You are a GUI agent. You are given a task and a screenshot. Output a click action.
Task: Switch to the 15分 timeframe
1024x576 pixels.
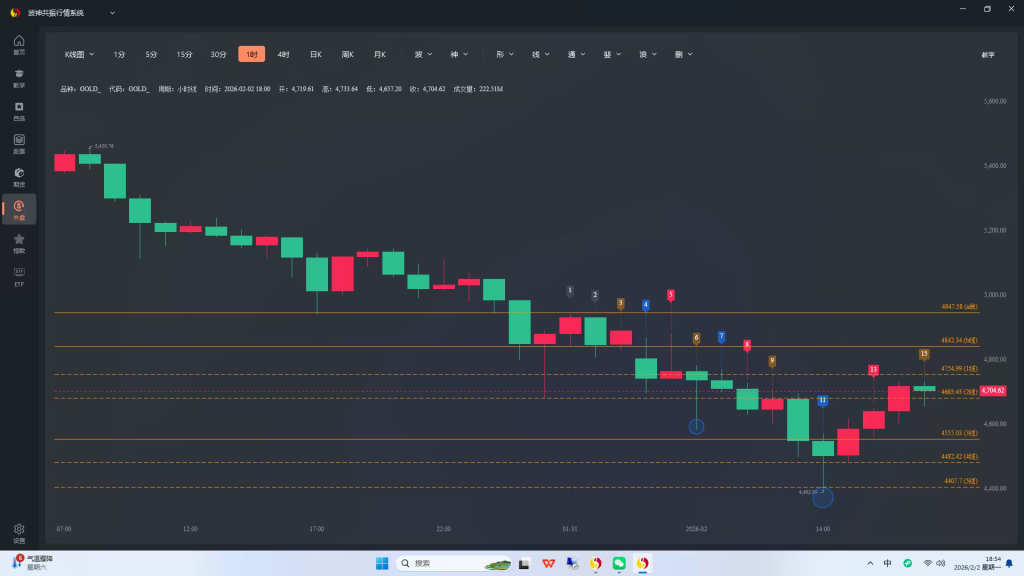184,54
